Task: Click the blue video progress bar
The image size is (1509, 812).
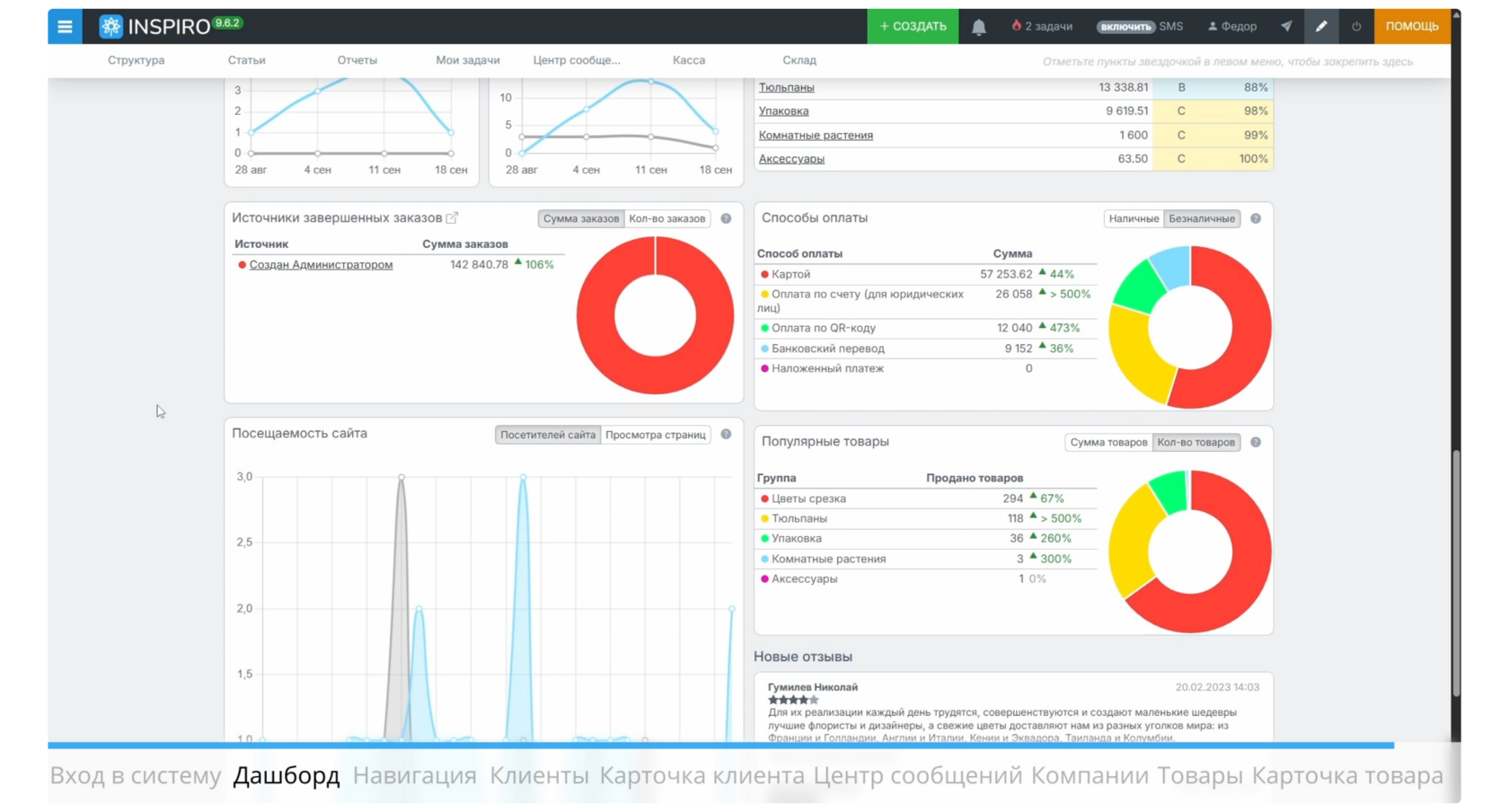Action: [x=720, y=746]
